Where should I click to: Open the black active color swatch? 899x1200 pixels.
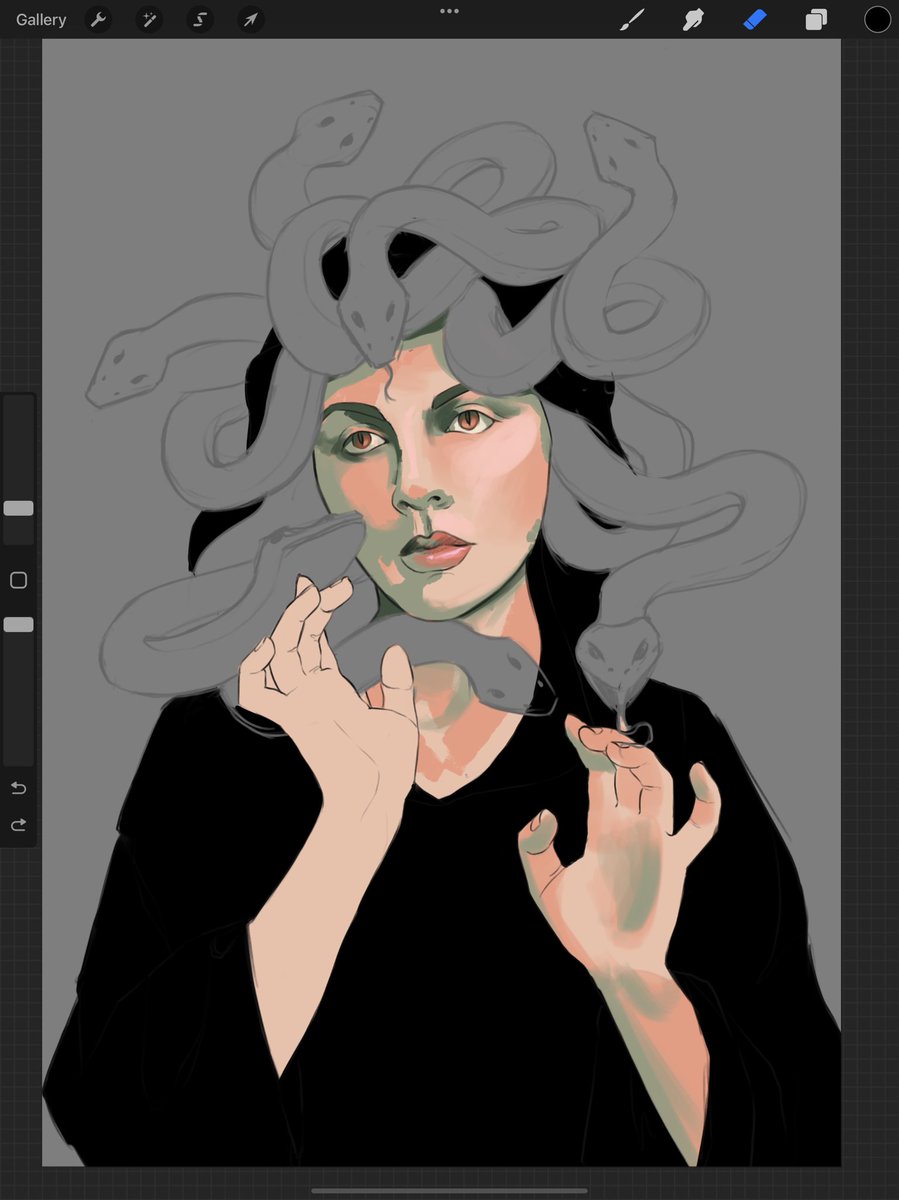coord(877,19)
